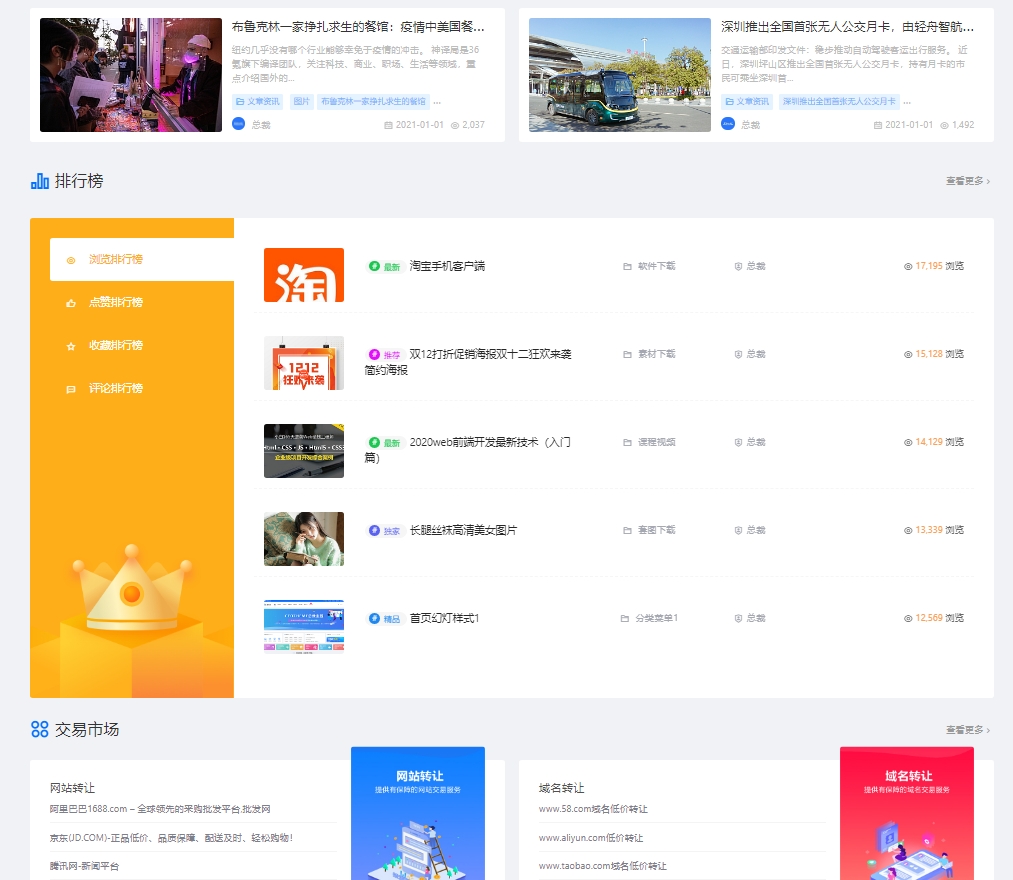Click the Taobao app thumbnail in the ranking list

(x=303, y=275)
